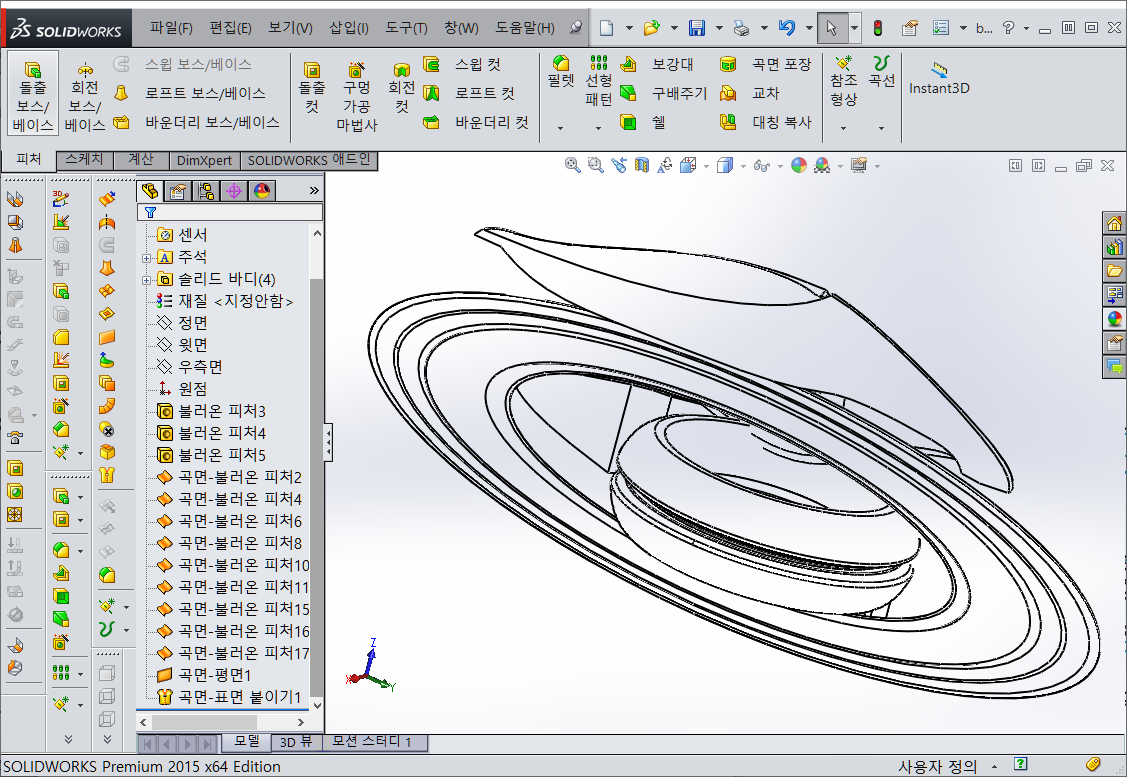The width and height of the screenshot is (1127, 777).
Task: Click Edit Appearance color ball in view toolbar
Action: coord(799,165)
